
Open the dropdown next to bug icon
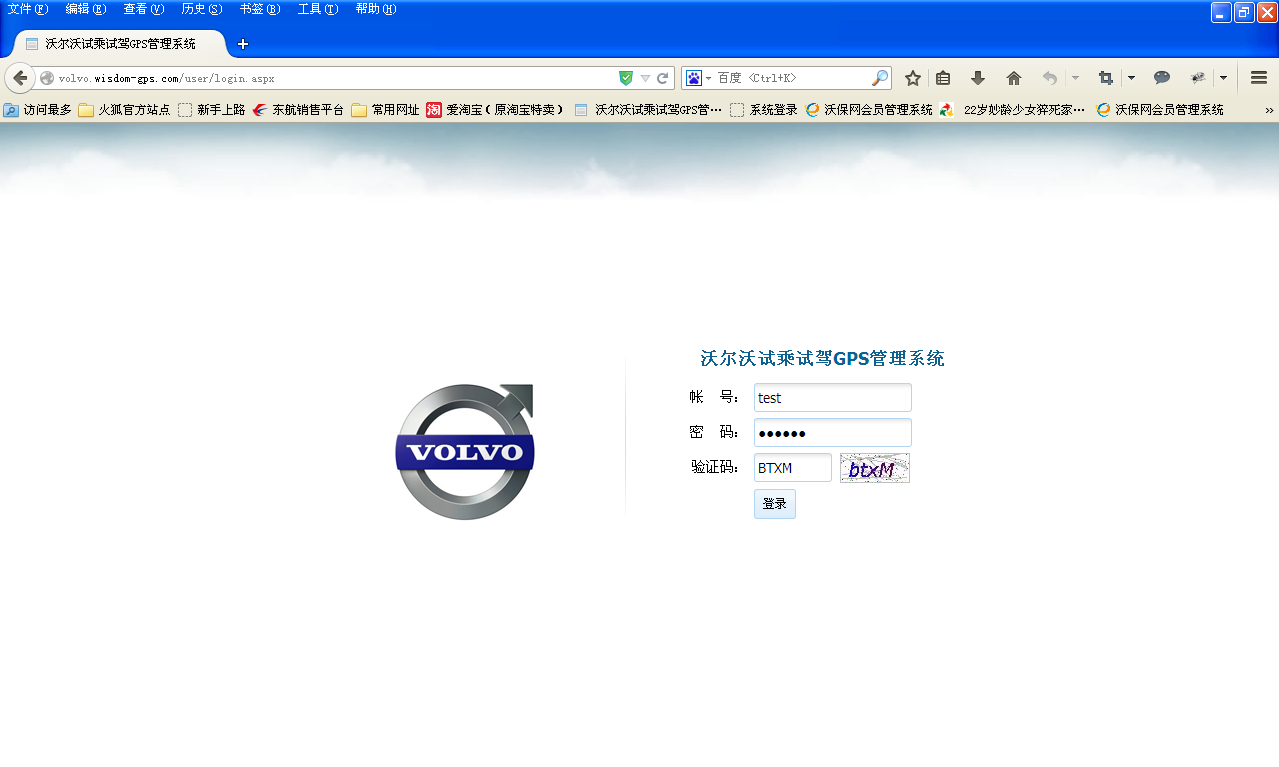click(1223, 78)
